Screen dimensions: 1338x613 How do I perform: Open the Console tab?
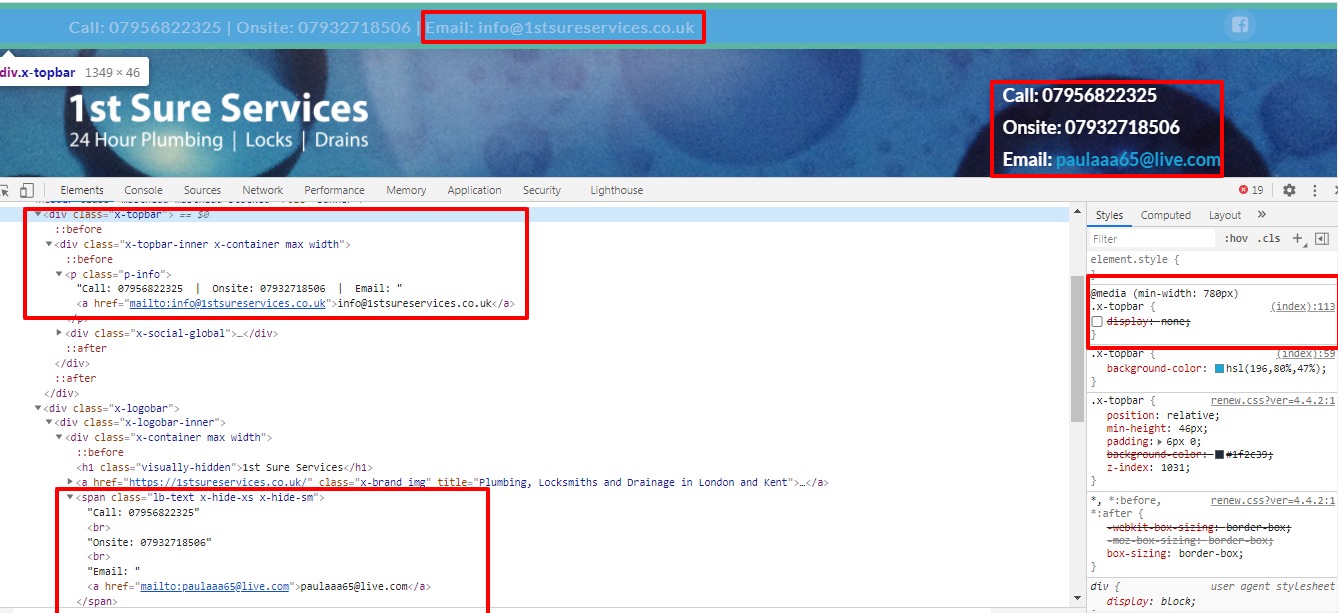[x=143, y=190]
